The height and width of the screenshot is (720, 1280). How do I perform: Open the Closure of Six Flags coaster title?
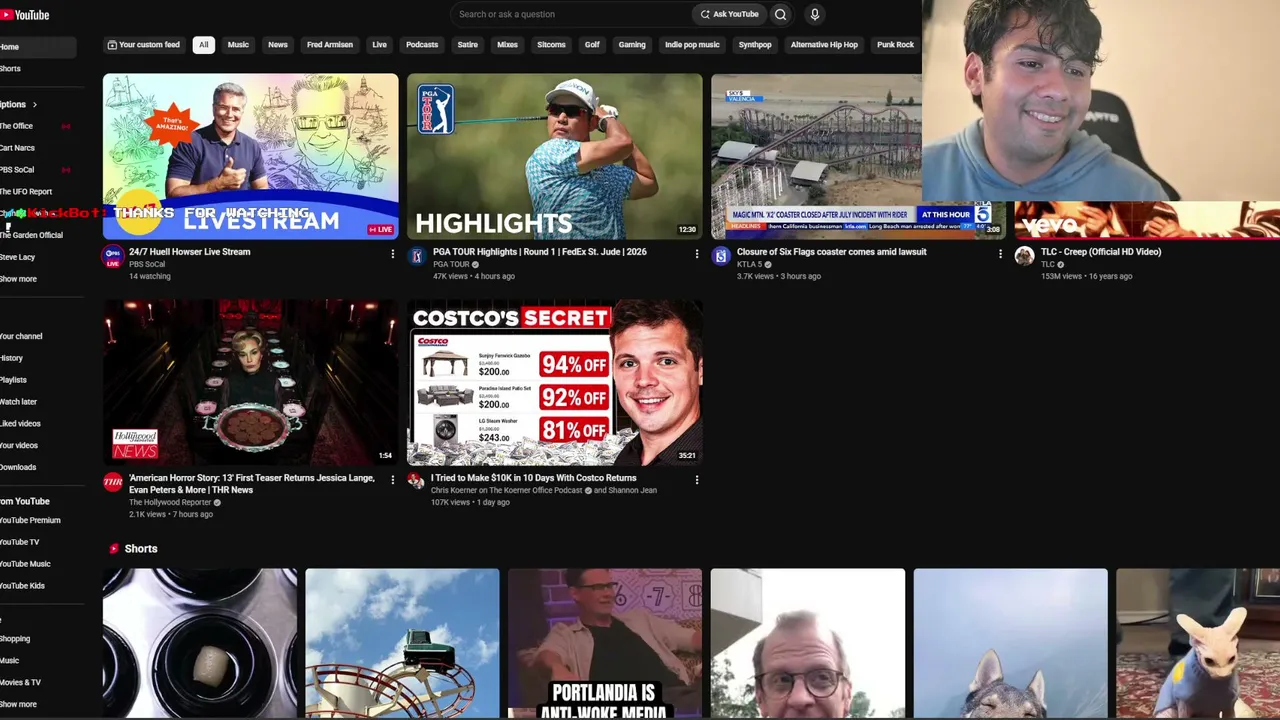(832, 252)
